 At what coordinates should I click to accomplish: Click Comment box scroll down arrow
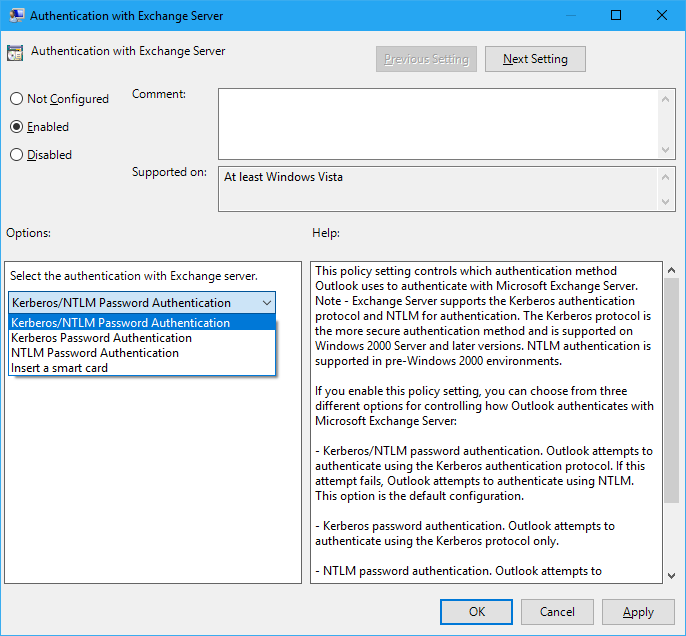665,150
